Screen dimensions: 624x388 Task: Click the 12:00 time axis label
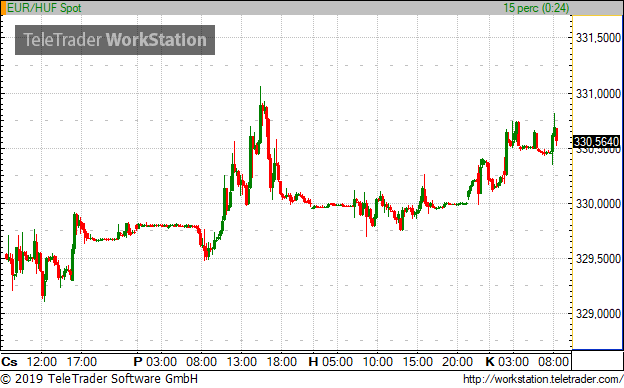click(x=41, y=362)
